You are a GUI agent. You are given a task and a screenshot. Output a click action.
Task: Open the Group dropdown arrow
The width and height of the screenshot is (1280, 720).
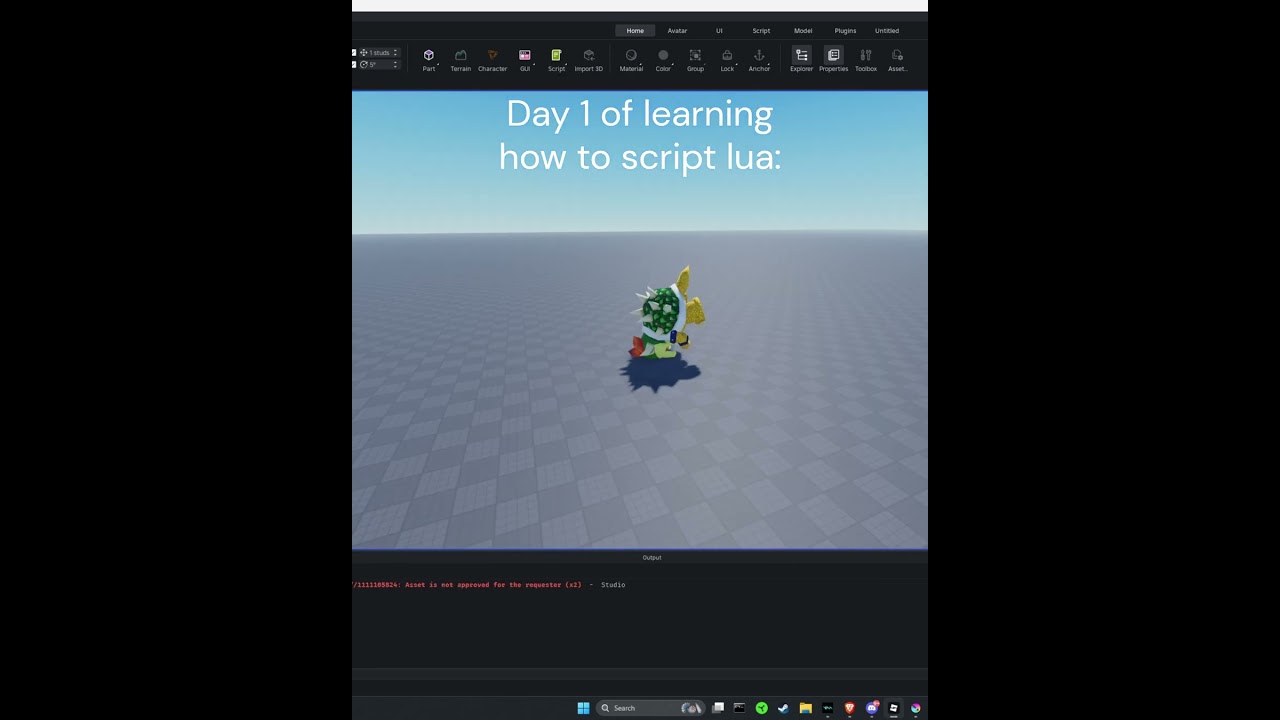click(x=704, y=65)
